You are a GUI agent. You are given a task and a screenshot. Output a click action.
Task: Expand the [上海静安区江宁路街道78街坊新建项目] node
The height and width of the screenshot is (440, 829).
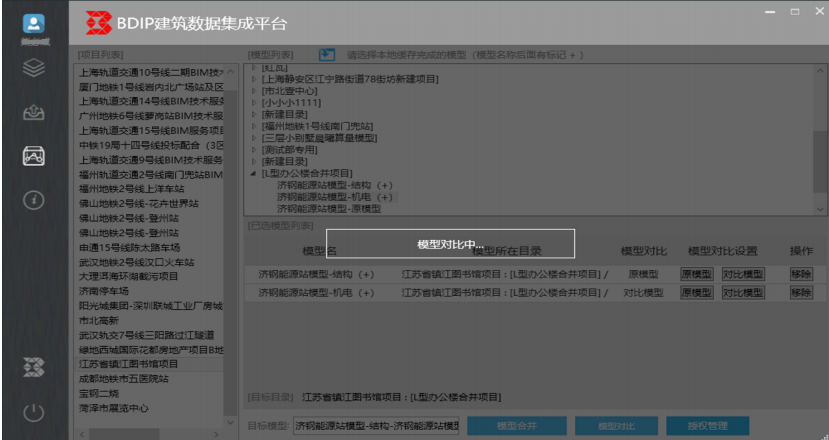[254, 79]
